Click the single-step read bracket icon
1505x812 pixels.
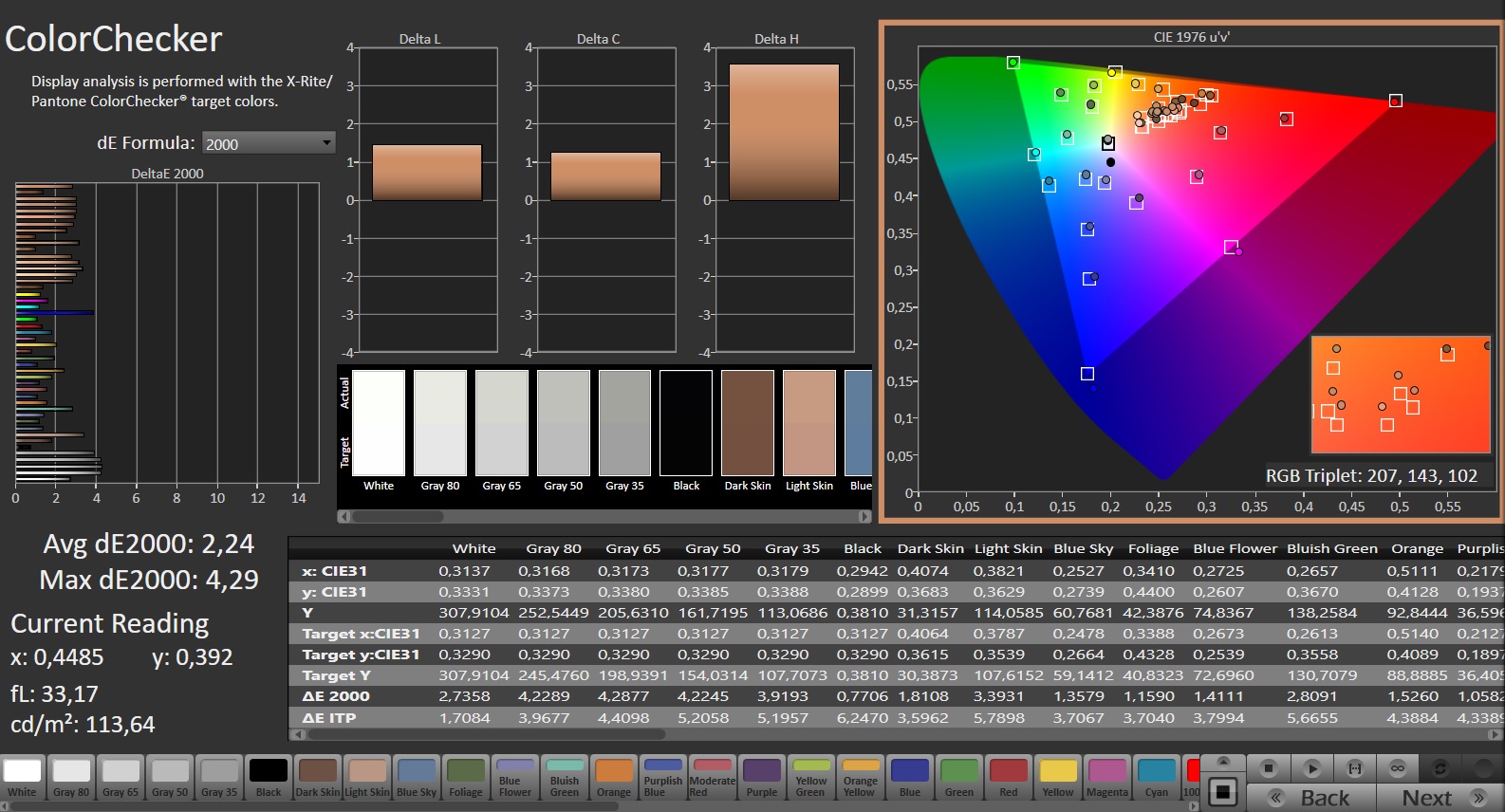click(x=1354, y=767)
